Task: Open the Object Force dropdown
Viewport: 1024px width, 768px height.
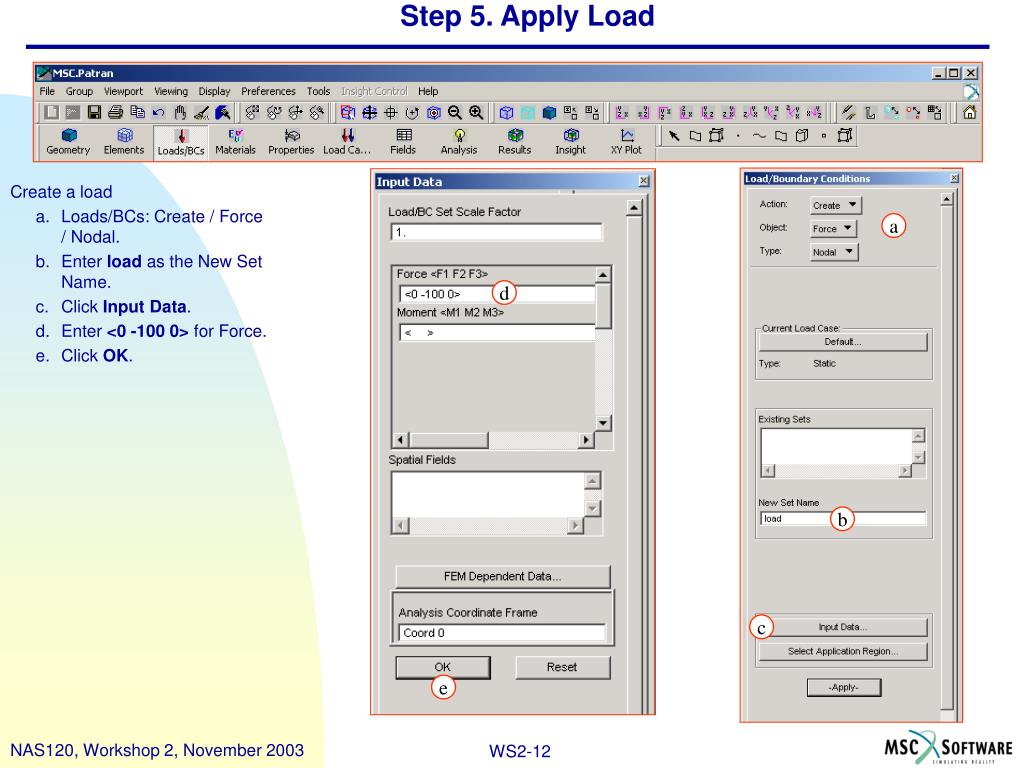Action: coord(833,229)
